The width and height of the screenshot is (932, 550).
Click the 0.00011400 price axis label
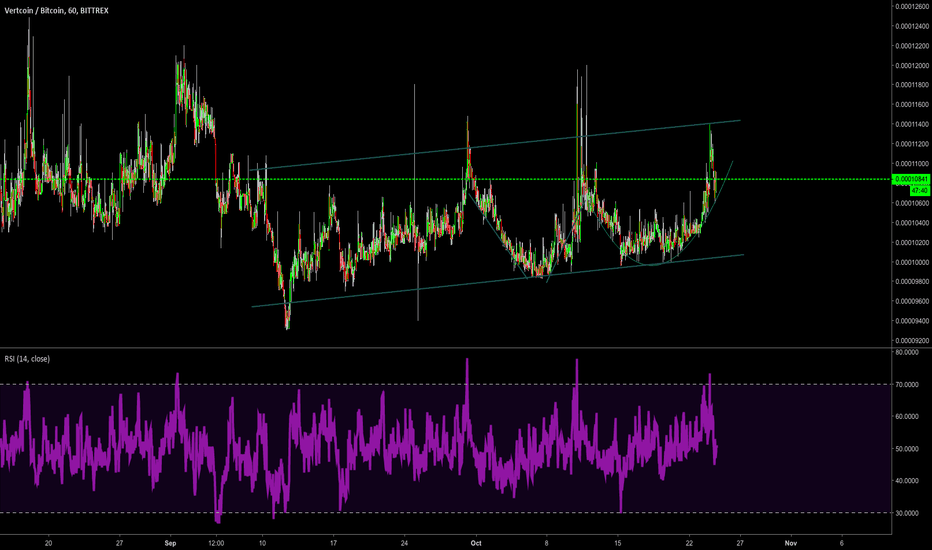pyautogui.click(x=912, y=124)
